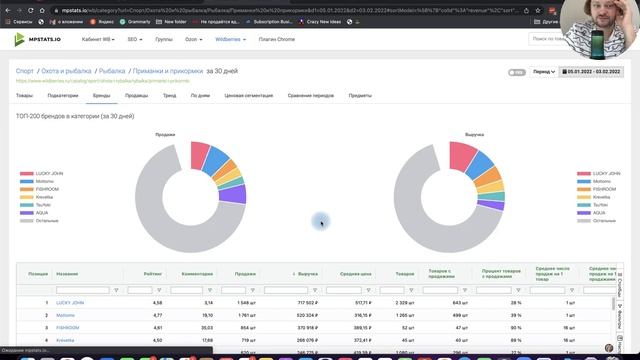Image resolution: width=640 pixels, height=360 pixels.
Task: Toggle the switch next to Период
Action: (x=517, y=72)
